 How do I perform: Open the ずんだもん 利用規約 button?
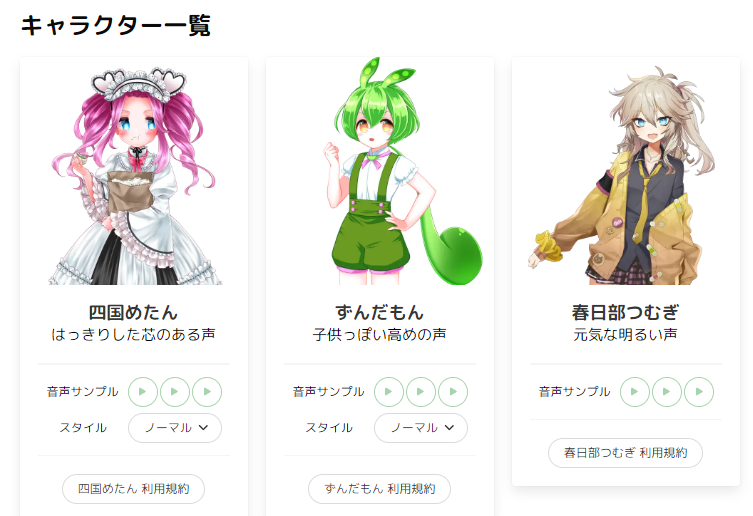point(379,489)
